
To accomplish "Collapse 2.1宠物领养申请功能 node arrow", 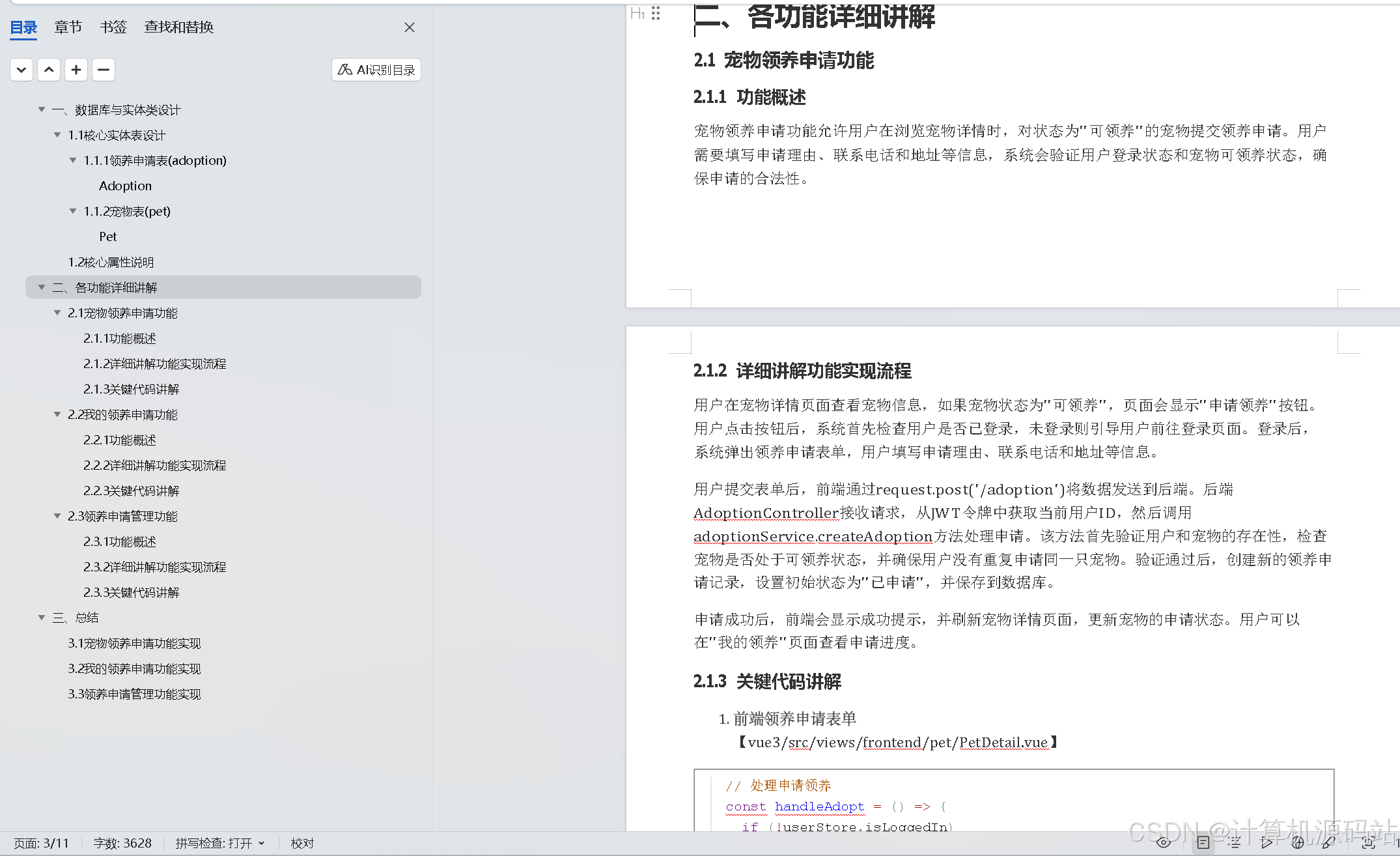I will [x=57, y=313].
